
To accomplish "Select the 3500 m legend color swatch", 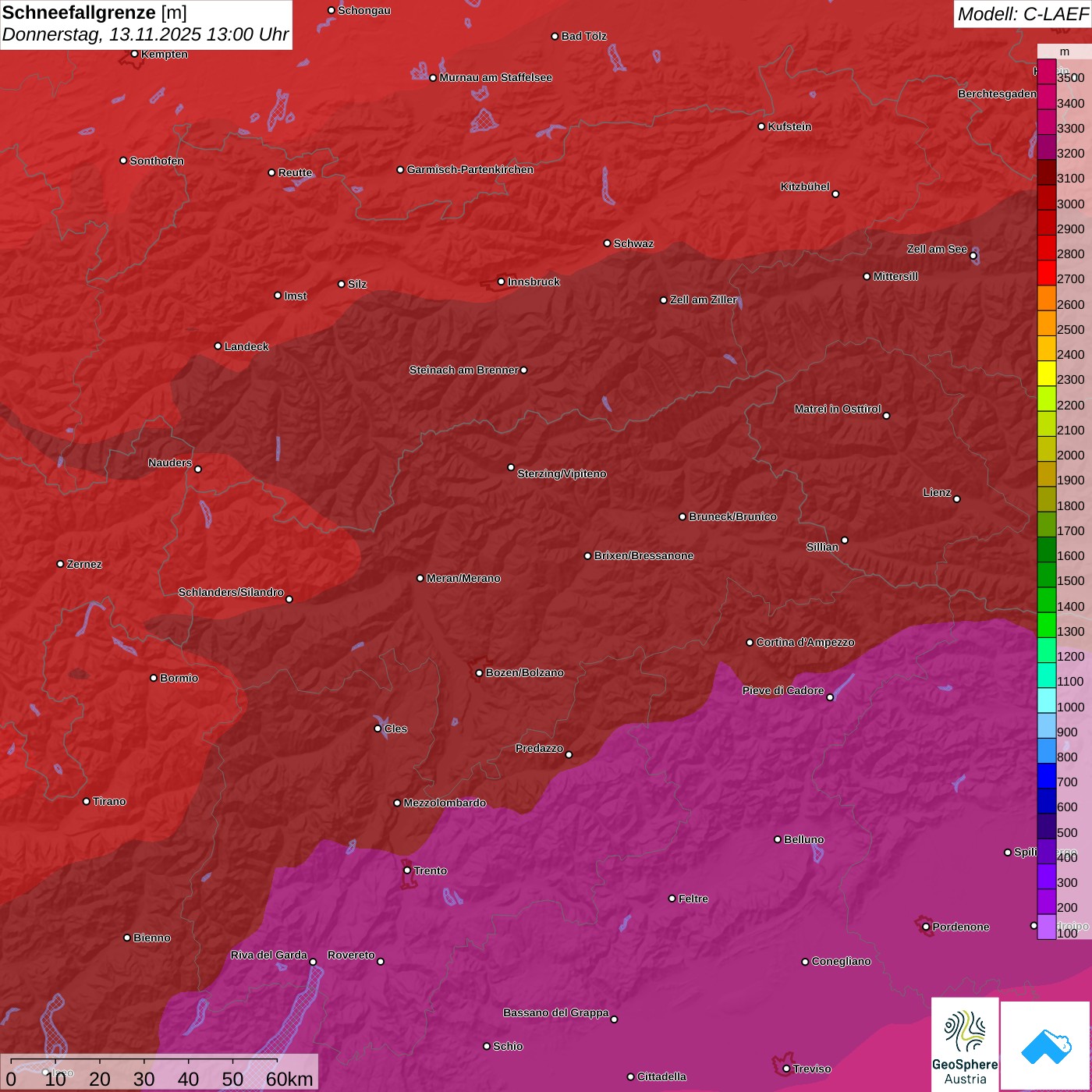I will 1047,72.
